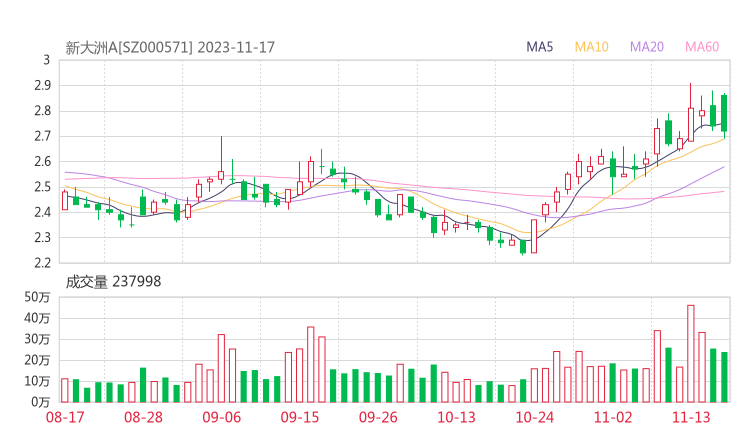Viewport: 740px width, 440px height.
Task: Click the 2.5 price axis label
Action: (42, 187)
